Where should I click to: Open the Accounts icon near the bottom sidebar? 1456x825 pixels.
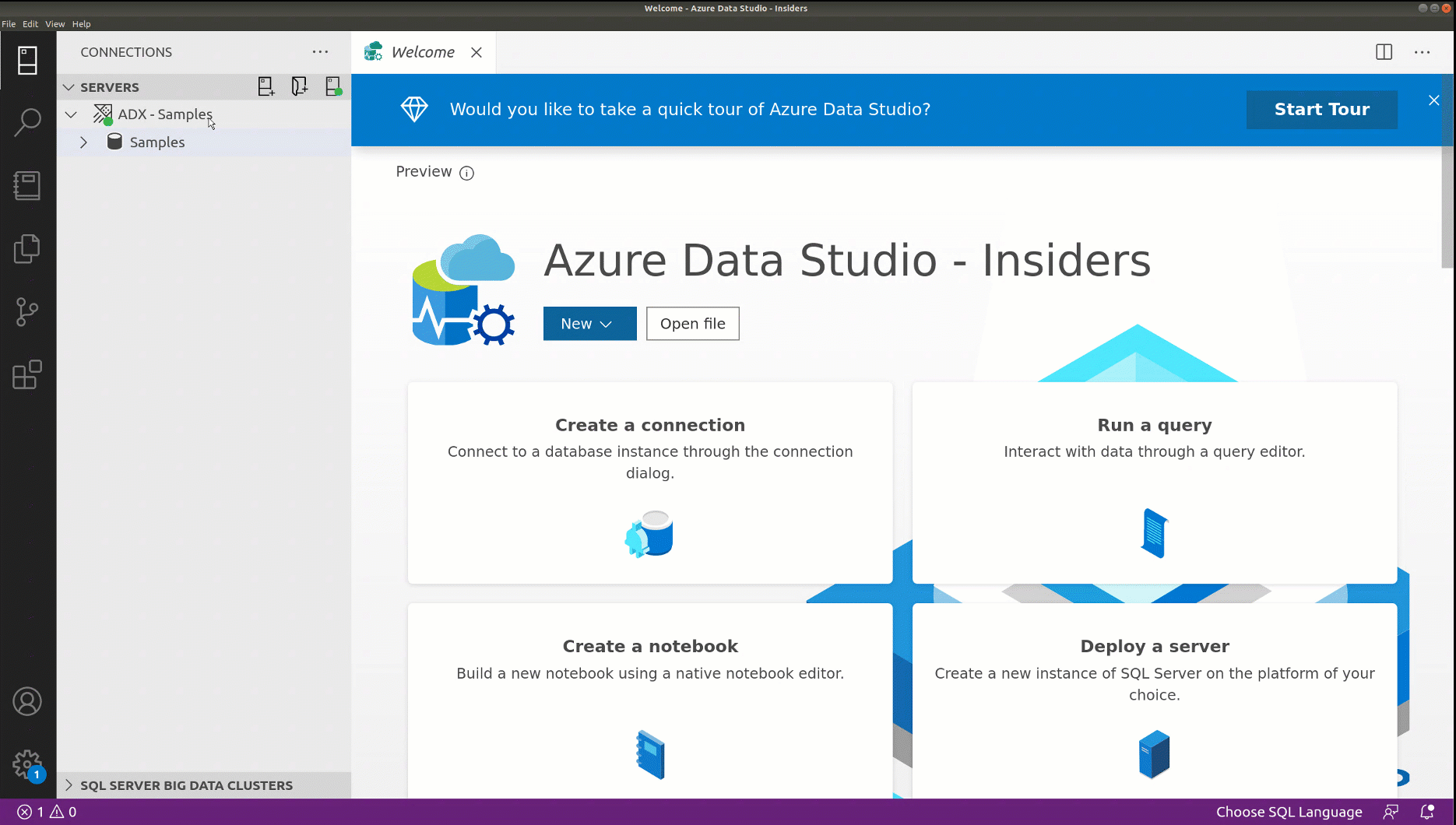coord(28,700)
